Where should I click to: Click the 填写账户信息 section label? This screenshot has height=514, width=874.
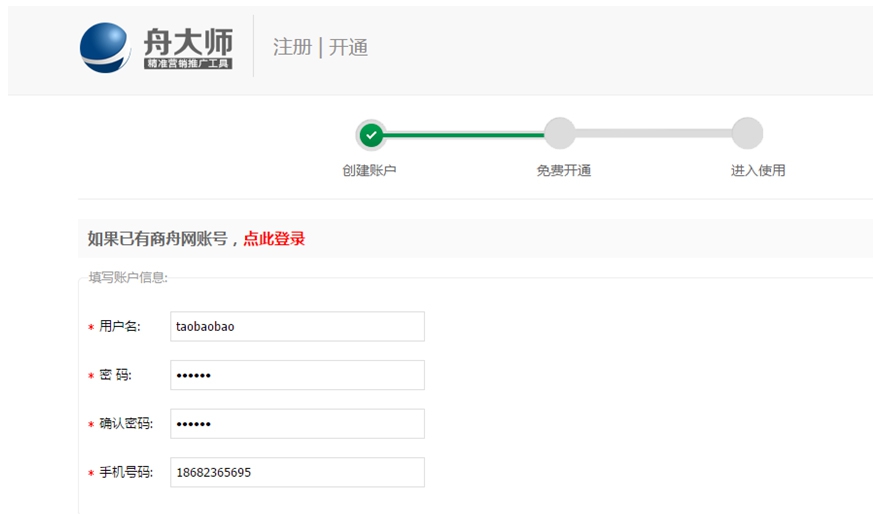[x=128, y=277]
